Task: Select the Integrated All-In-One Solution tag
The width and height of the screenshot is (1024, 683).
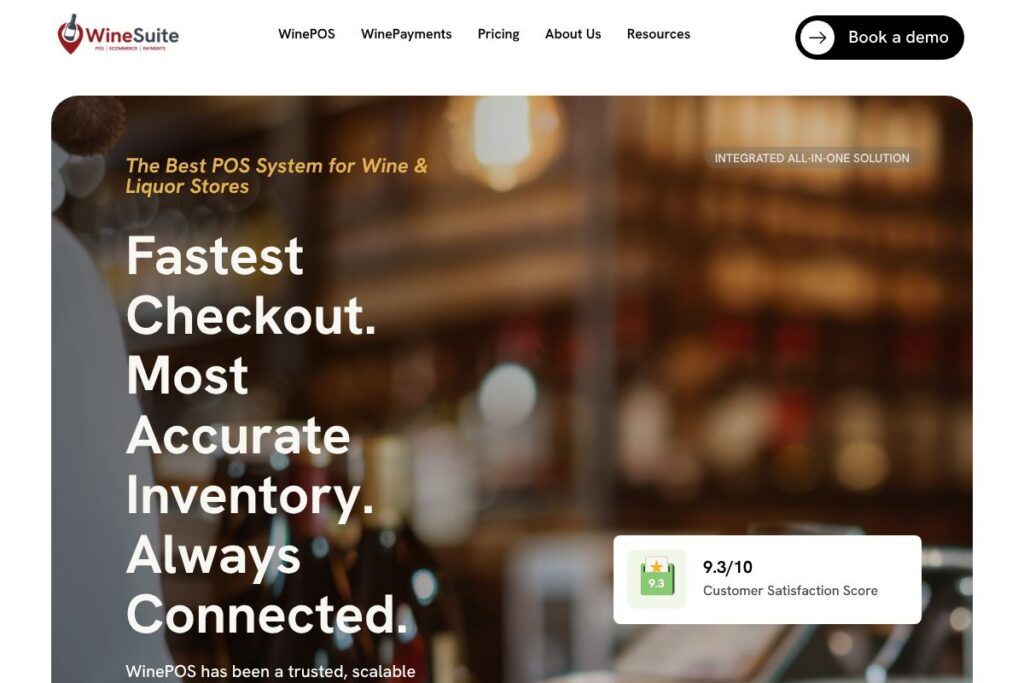Action: point(812,158)
